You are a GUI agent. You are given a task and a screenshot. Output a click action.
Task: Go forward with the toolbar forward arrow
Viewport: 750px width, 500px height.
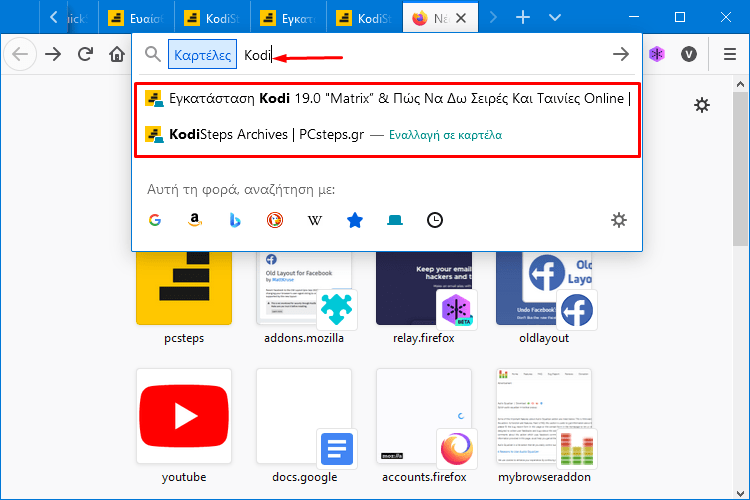tap(53, 54)
